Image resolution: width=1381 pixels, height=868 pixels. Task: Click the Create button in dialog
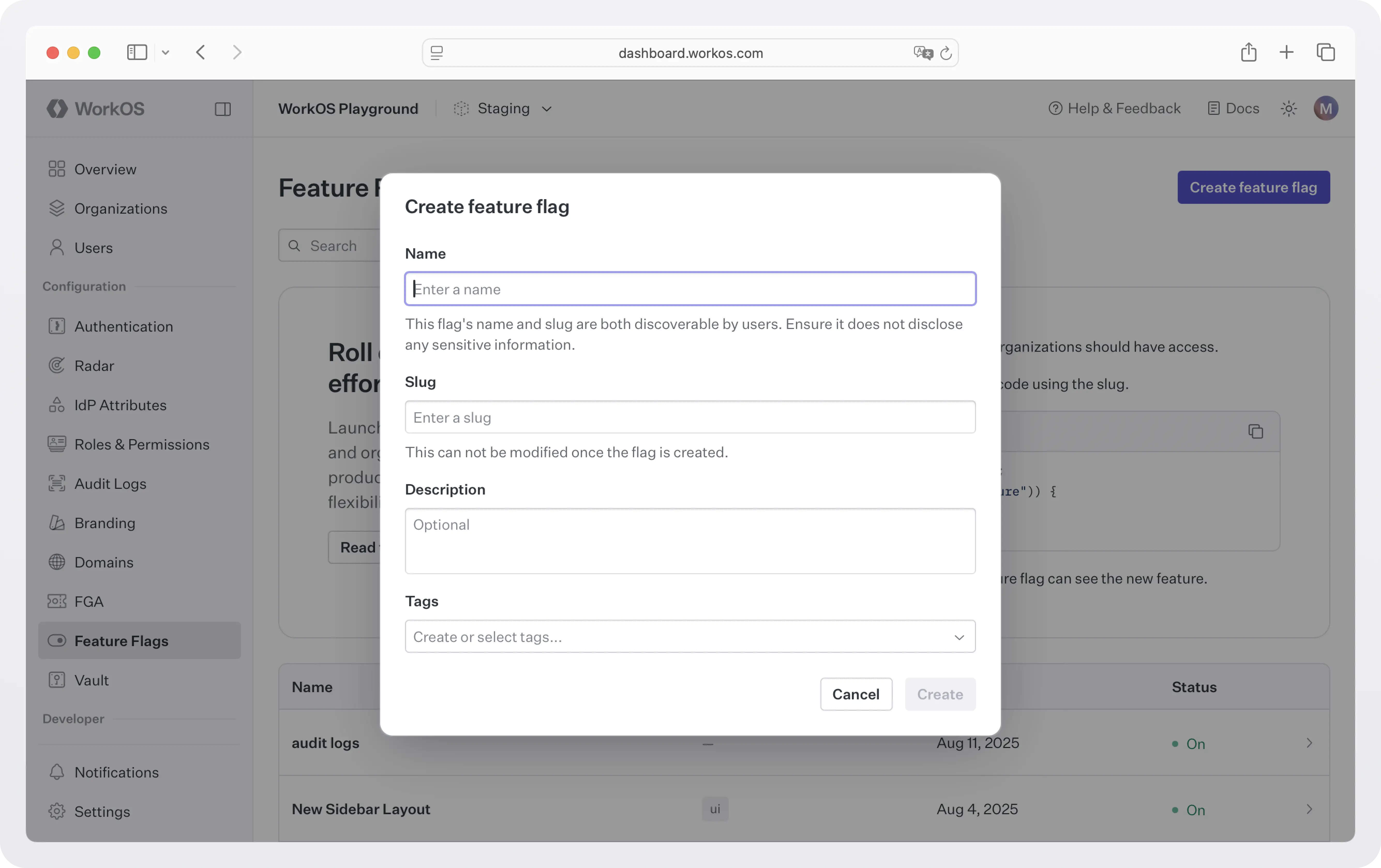point(940,694)
